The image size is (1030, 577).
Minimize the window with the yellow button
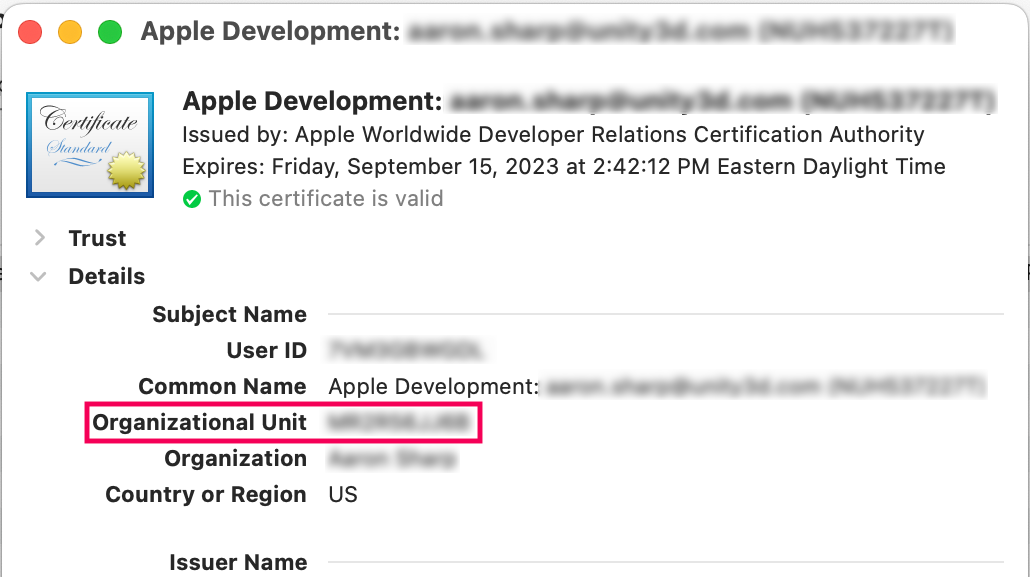click(70, 32)
